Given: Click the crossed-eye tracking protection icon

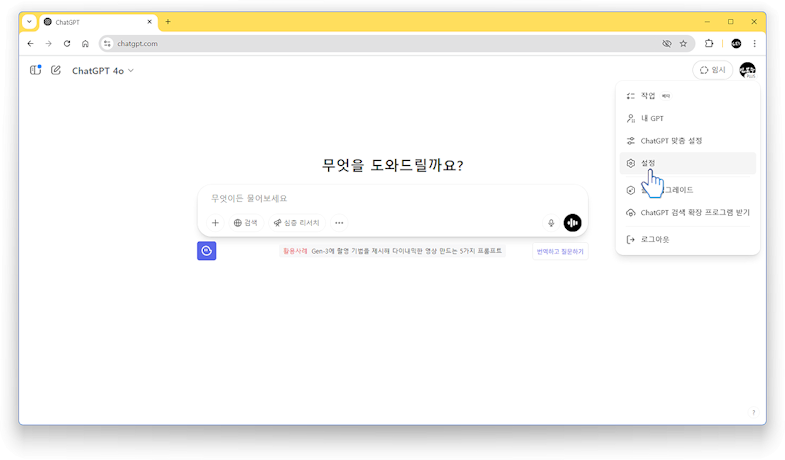Looking at the screenshot, I should (x=666, y=44).
